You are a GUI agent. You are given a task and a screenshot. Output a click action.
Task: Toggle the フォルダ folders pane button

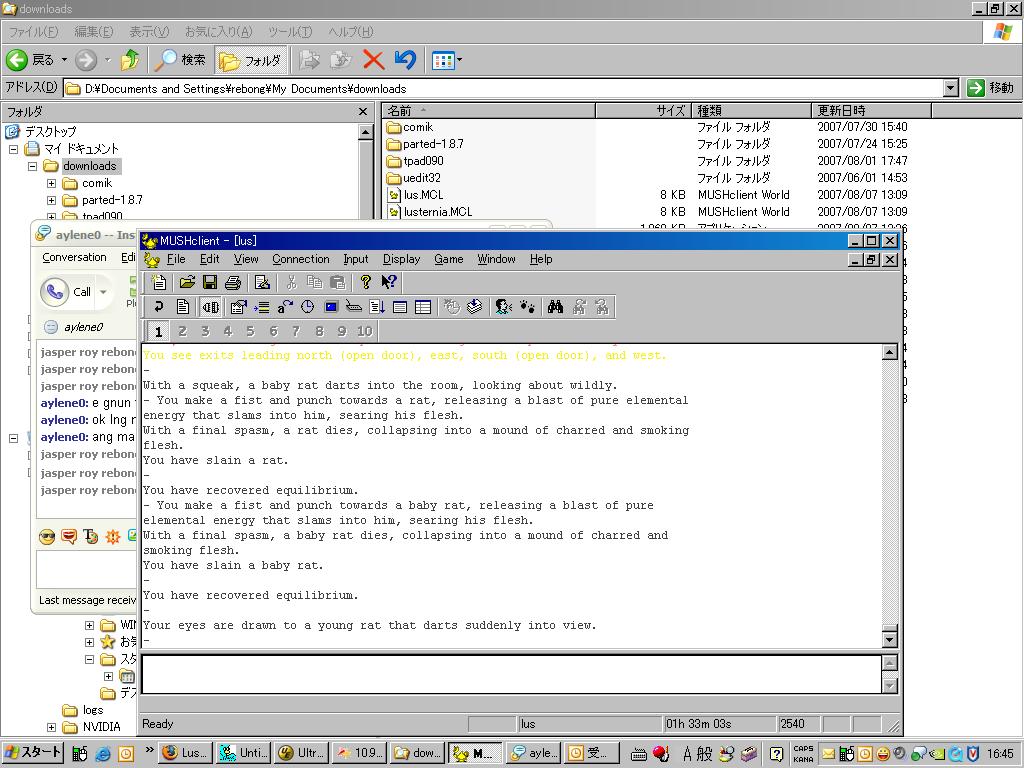[x=251, y=60]
